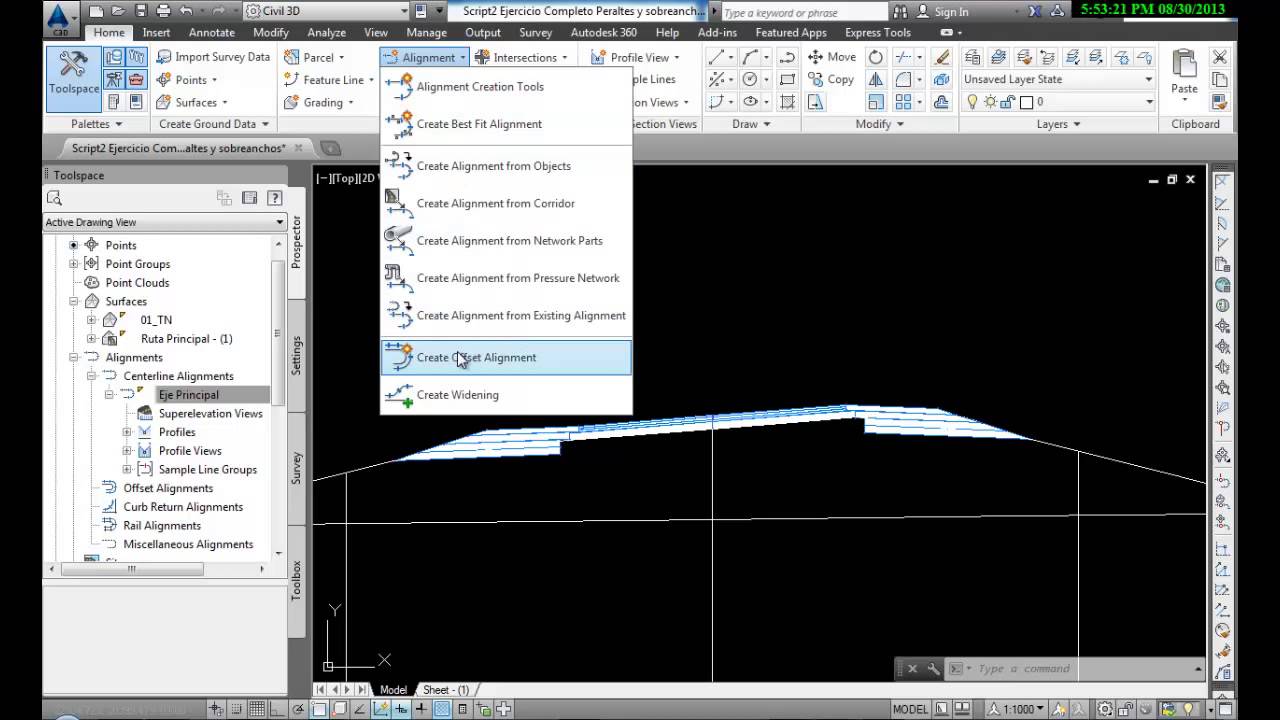Select the Mirror tool in Modify panel

coord(876,80)
